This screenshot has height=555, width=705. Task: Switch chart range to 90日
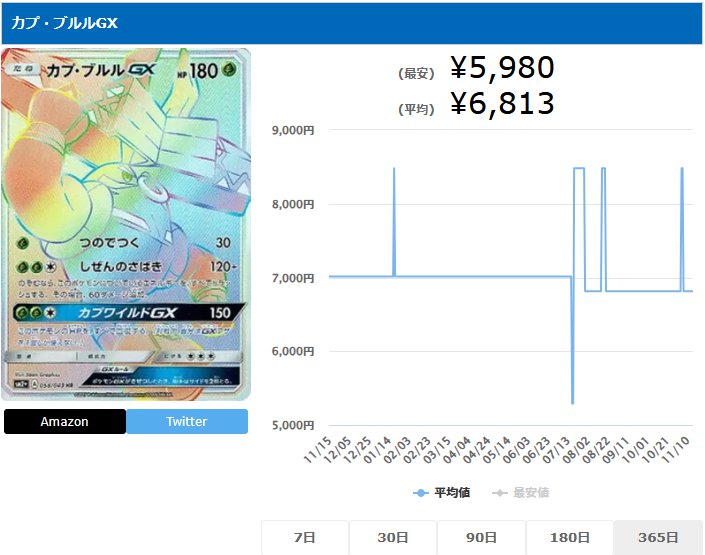tap(482, 537)
